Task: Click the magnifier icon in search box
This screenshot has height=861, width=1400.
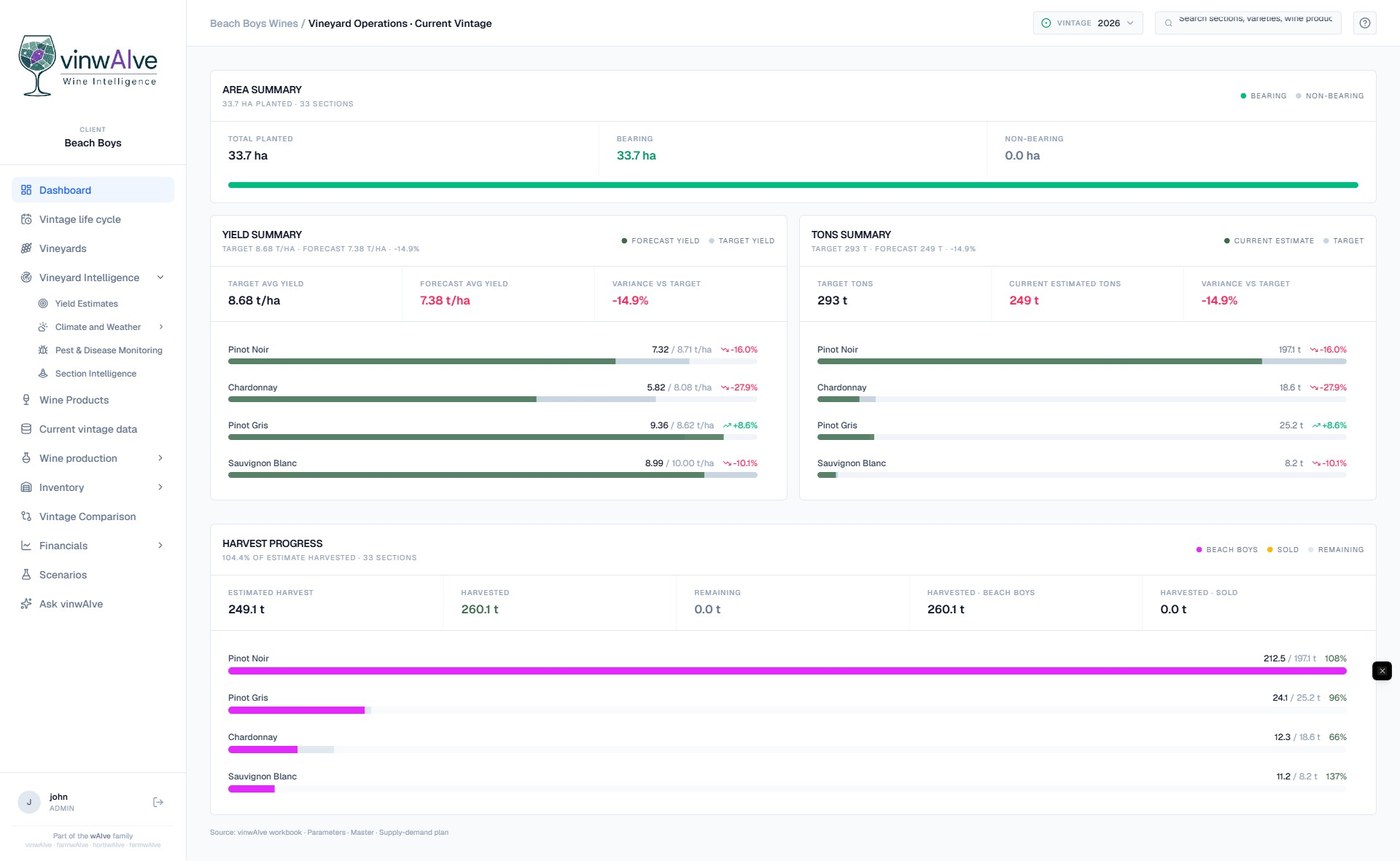Action: [1168, 23]
